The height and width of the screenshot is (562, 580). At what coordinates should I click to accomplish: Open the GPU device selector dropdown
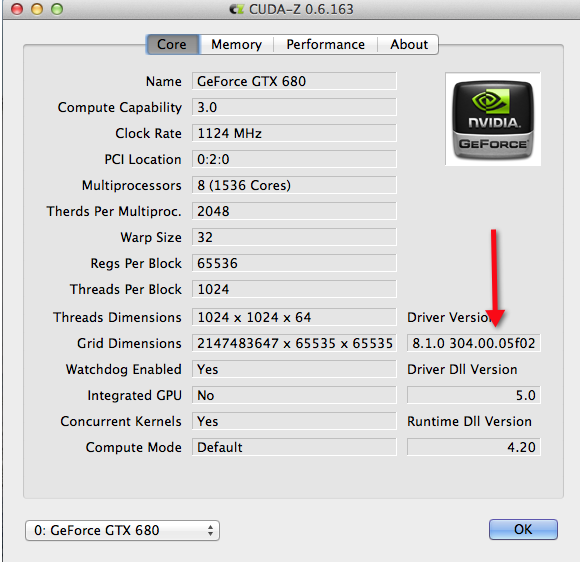[x=122, y=530]
